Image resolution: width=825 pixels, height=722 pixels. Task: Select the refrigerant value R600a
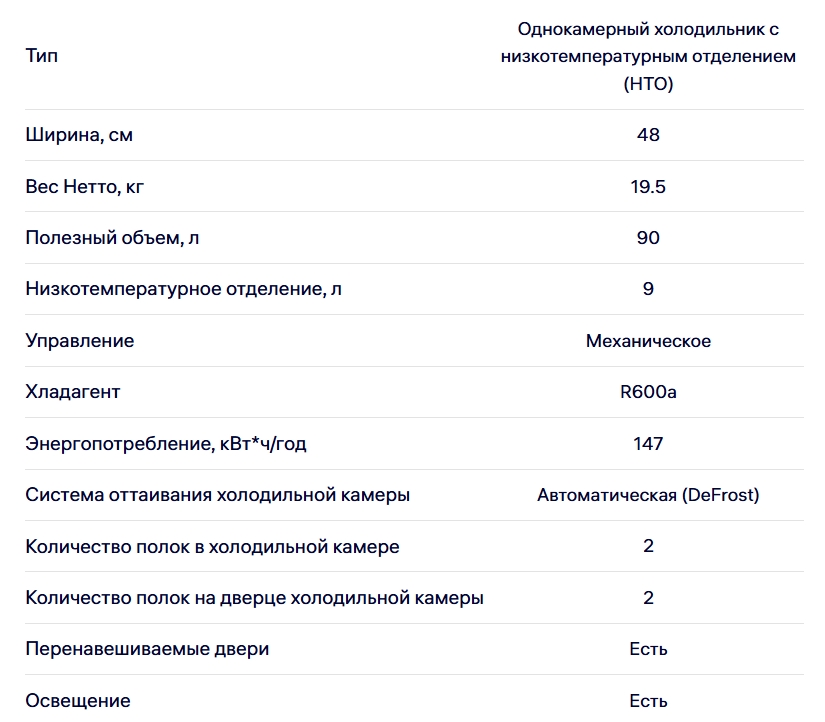(x=648, y=392)
